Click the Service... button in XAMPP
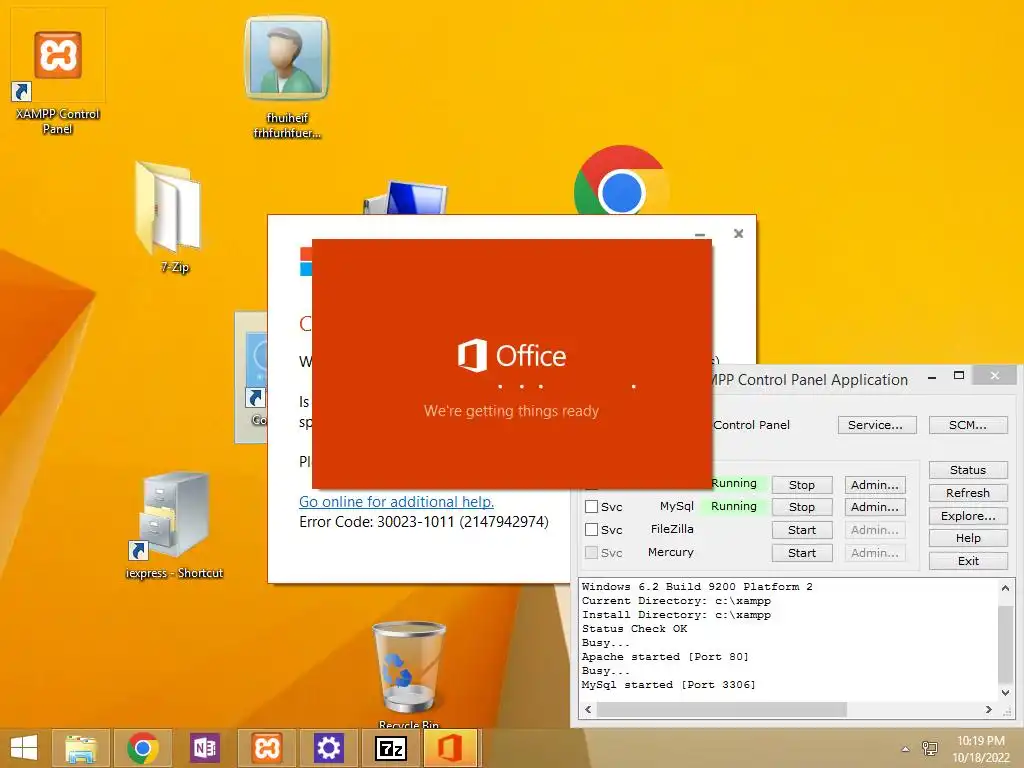Screen dimensions: 1024x768 pyautogui.click(x=876, y=425)
